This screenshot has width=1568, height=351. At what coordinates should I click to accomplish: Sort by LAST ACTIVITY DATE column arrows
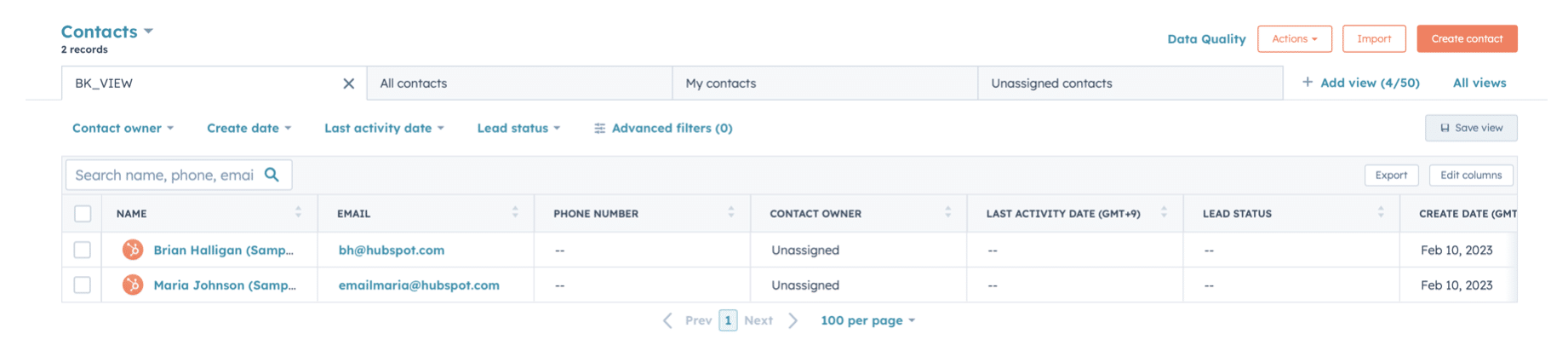[1165, 212]
